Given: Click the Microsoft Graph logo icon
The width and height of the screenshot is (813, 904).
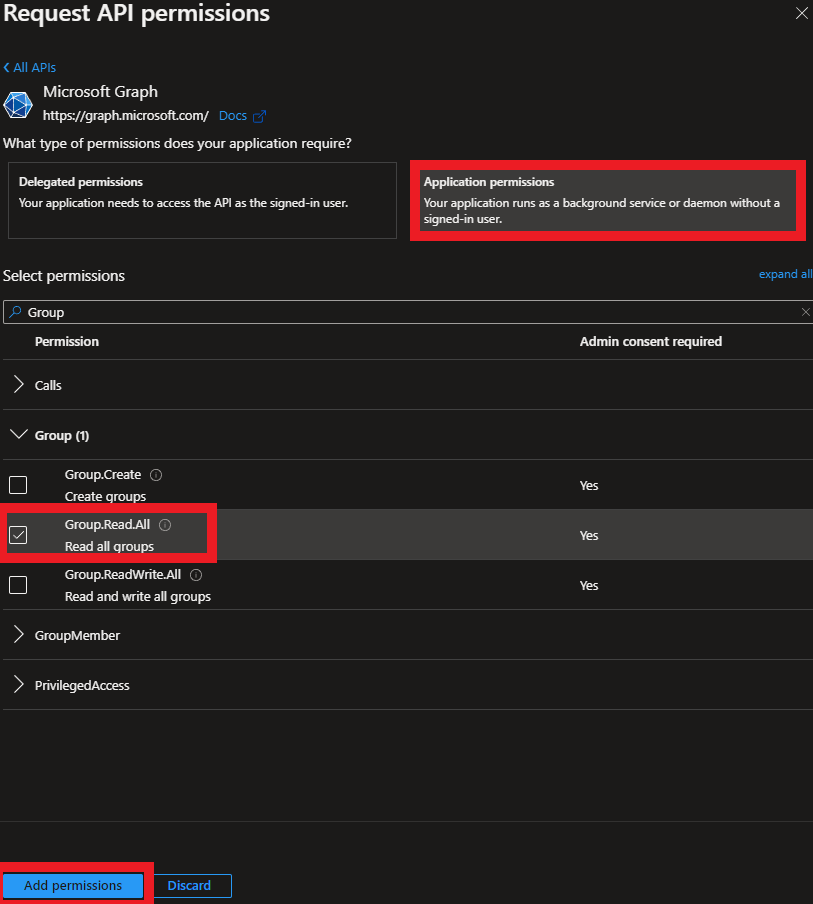Looking at the screenshot, I should 18,105.
